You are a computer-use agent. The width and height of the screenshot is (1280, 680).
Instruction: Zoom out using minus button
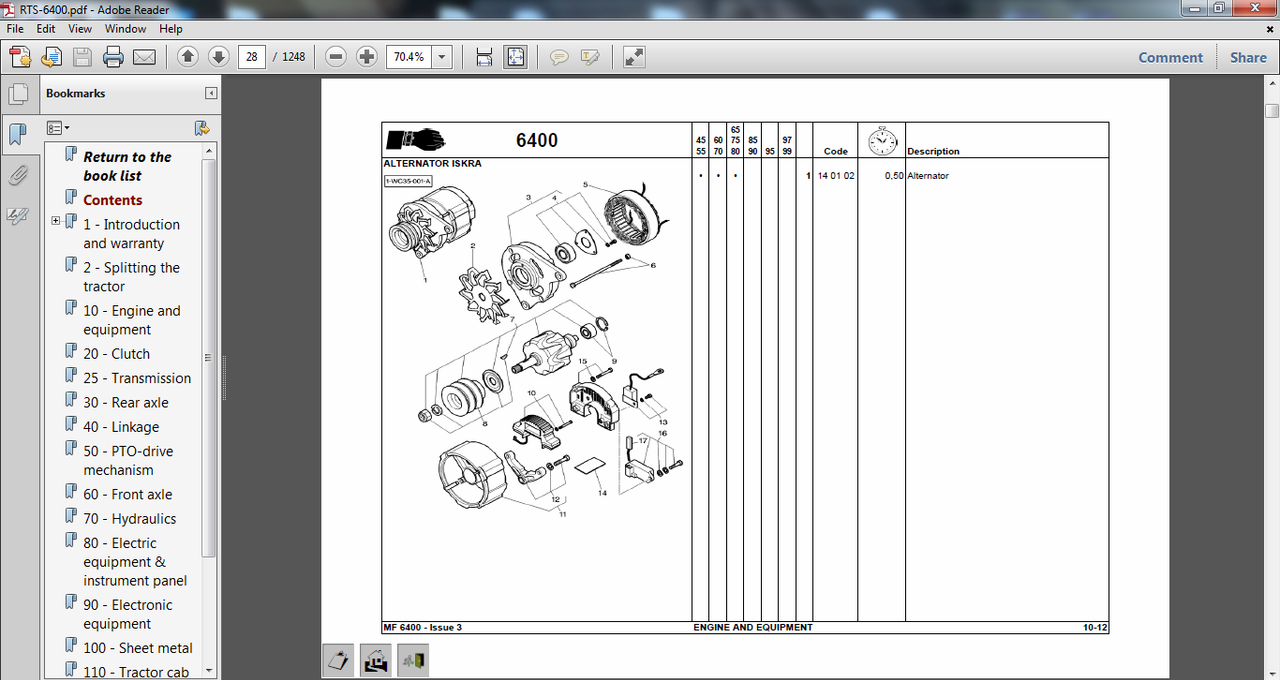(337, 57)
